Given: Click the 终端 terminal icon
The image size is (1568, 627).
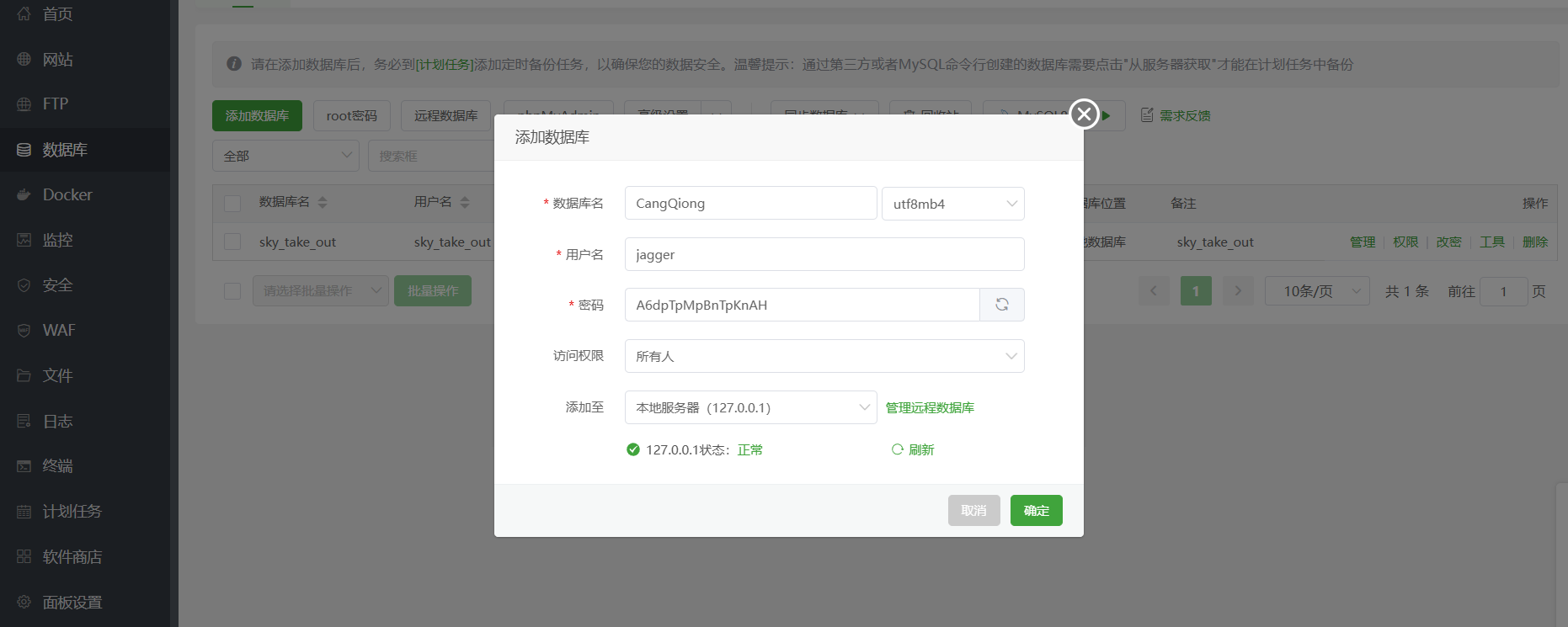Looking at the screenshot, I should [x=24, y=465].
